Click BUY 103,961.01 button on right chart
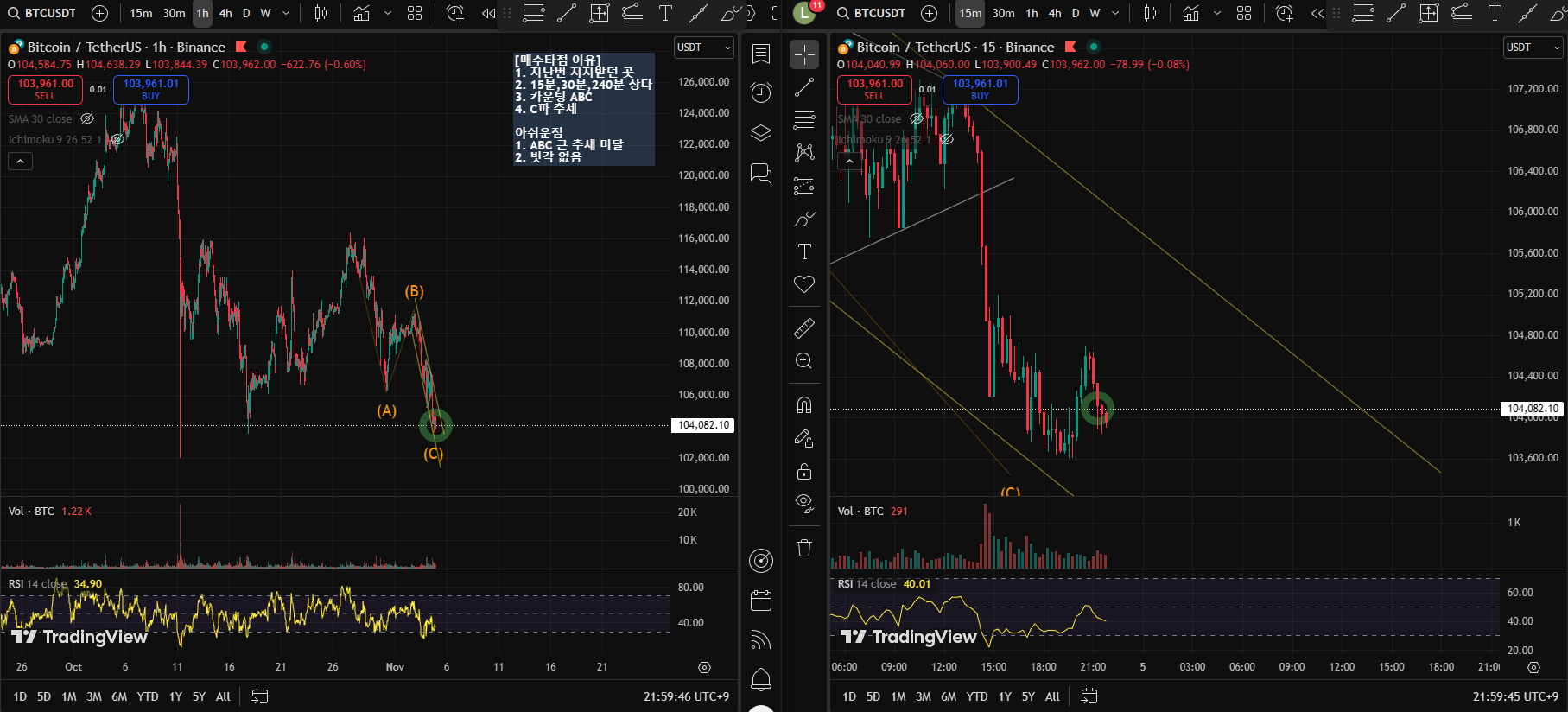 [981, 89]
